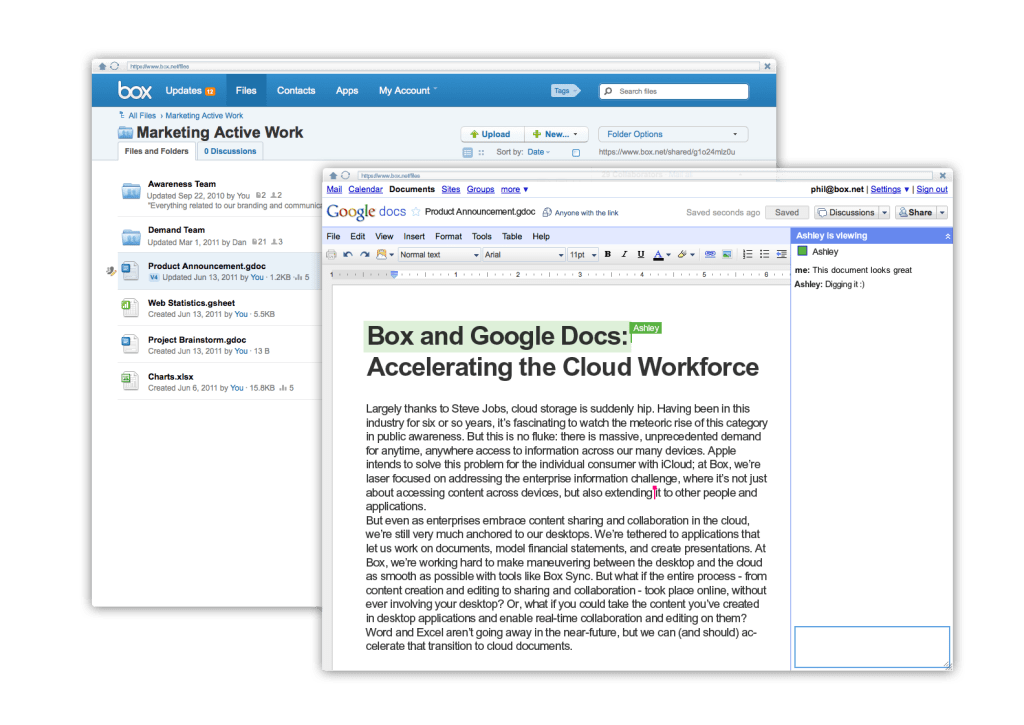
Task: Switch Box file view to grid layout
Action: point(481,152)
